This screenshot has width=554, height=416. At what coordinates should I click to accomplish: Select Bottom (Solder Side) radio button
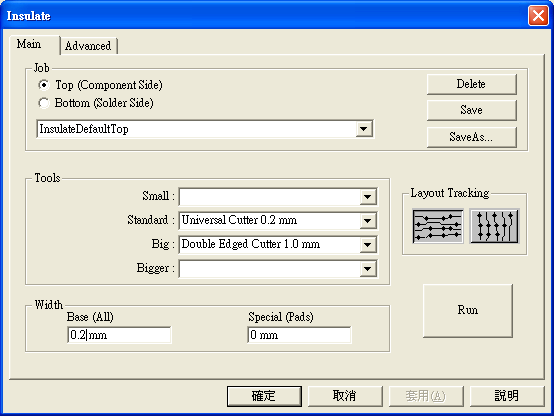click(x=44, y=103)
